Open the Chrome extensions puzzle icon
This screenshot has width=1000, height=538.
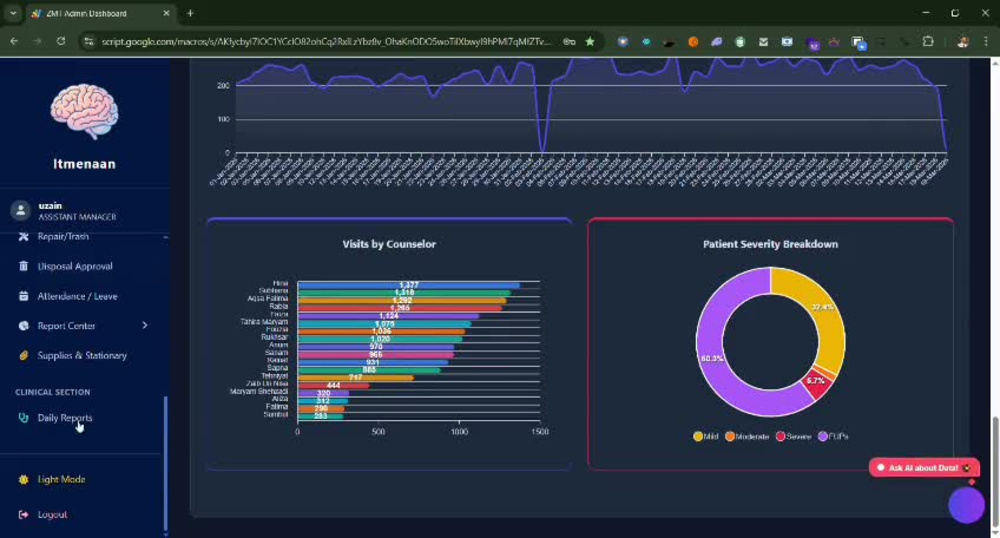click(928, 41)
